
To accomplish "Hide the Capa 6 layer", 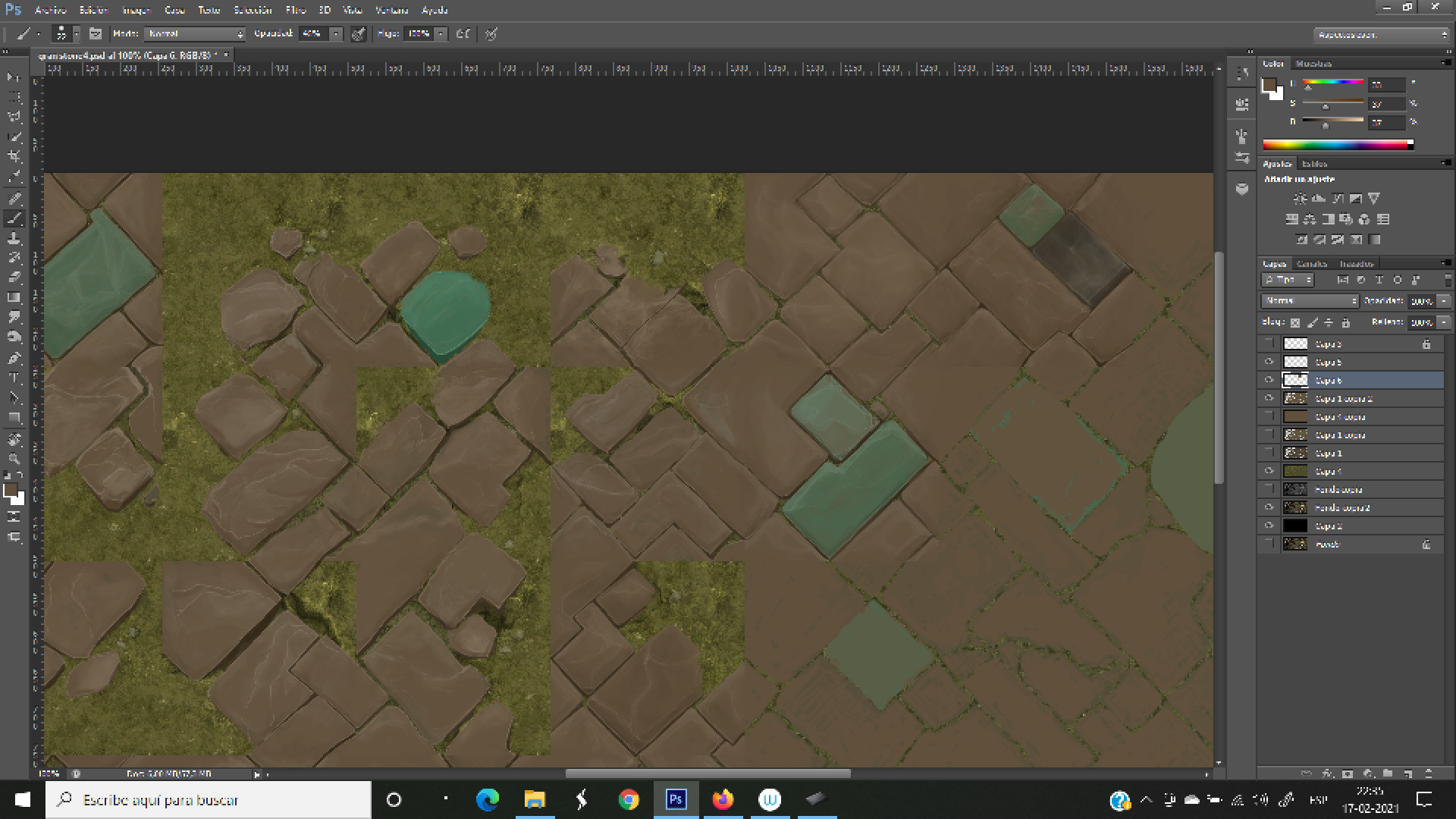I will pyautogui.click(x=1269, y=381).
